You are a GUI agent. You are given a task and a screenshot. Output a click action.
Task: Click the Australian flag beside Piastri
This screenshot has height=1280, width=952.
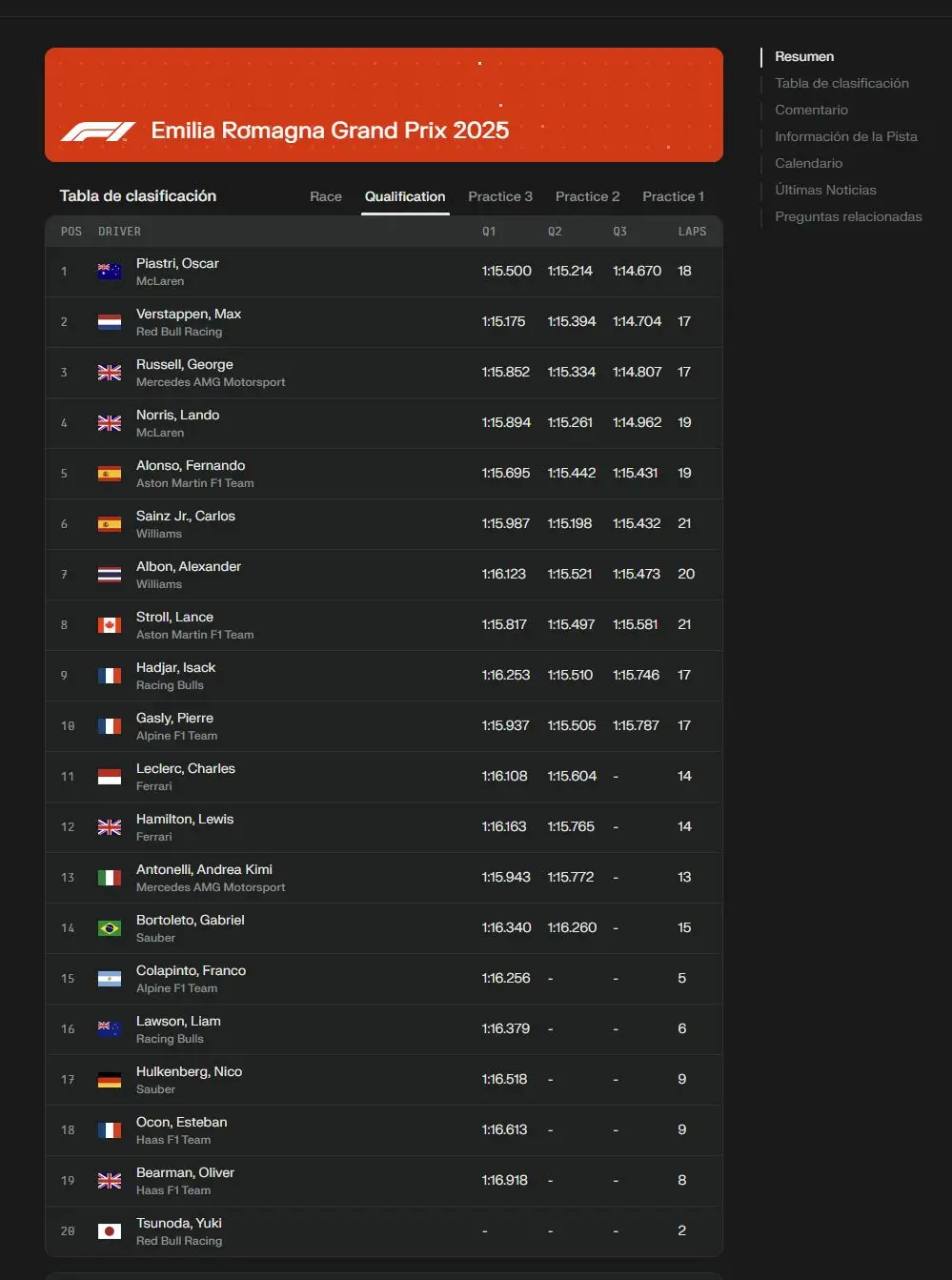pyautogui.click(x=110, y=272)
